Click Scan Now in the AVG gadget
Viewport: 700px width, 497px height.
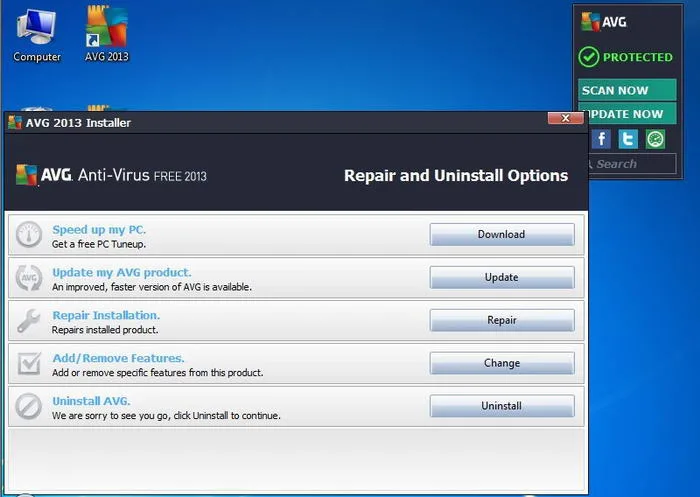click(x=627, y=90)
